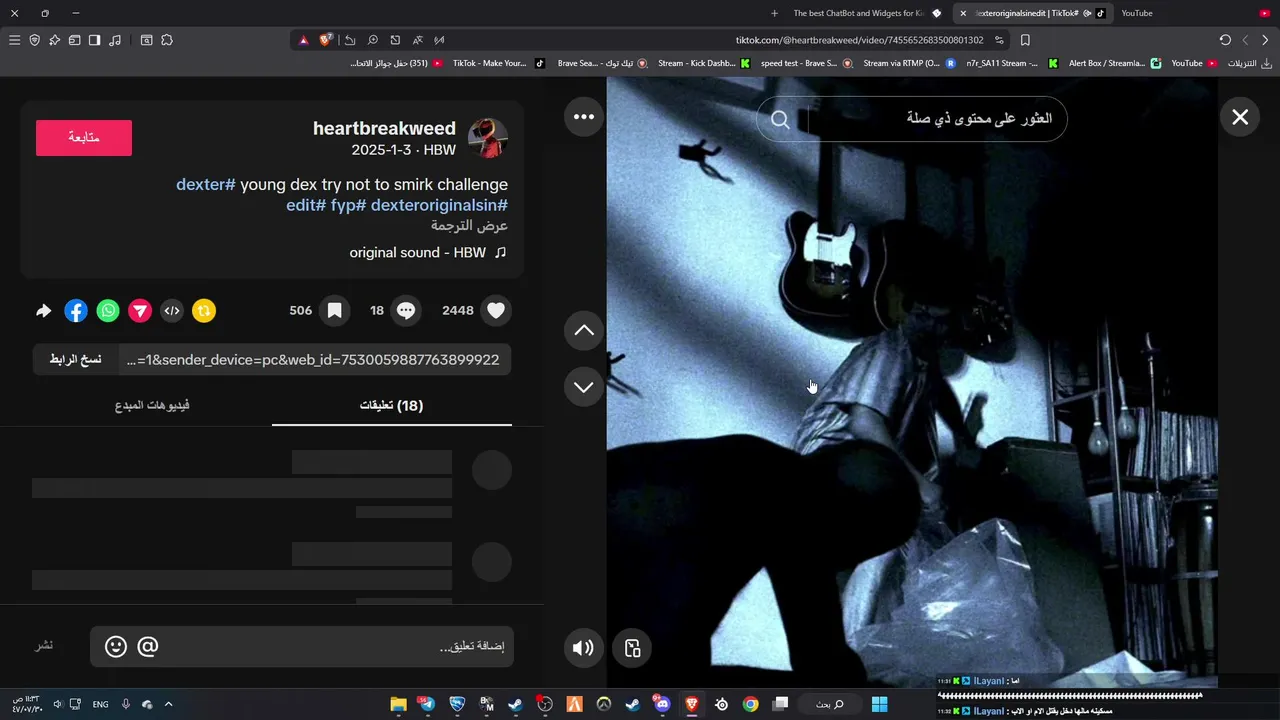Toggle the browser sidebar panel
This screenshot has height=720, width=1280.
[x=95, y=40]
